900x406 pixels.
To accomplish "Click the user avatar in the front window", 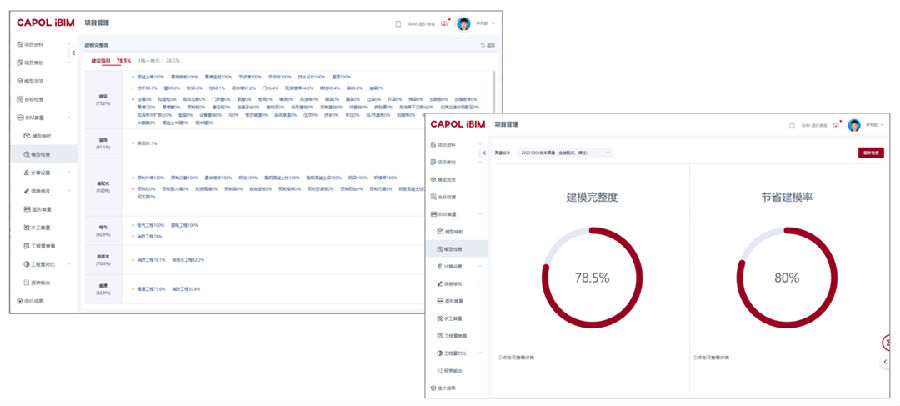I will click(x=854, y=126).
